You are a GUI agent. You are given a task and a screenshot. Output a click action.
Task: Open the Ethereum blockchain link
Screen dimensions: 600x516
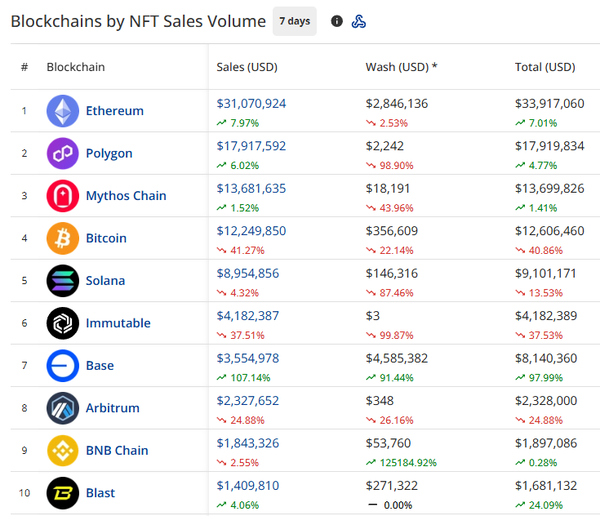(114, 111)
